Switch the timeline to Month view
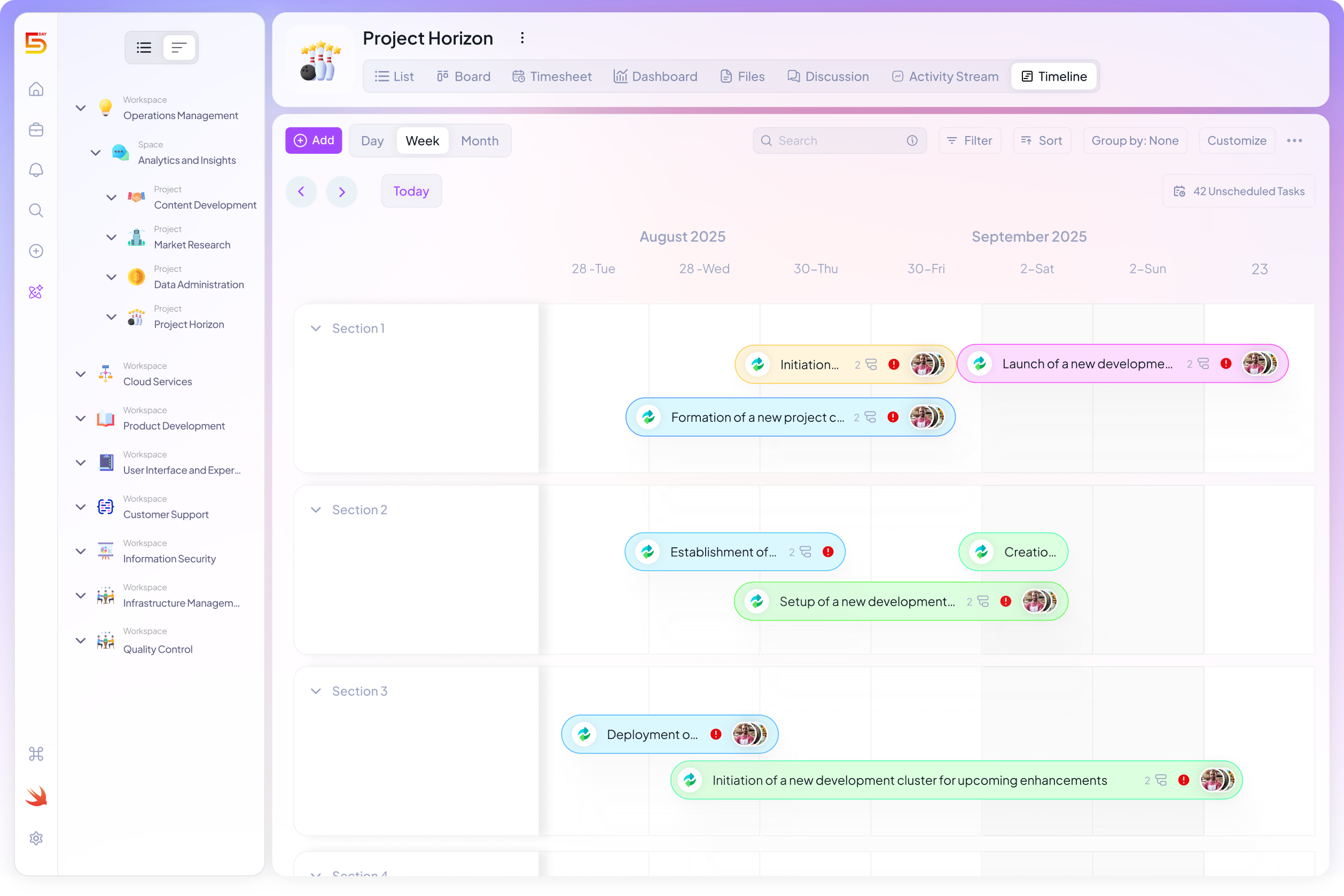 (x=480, y=140)
